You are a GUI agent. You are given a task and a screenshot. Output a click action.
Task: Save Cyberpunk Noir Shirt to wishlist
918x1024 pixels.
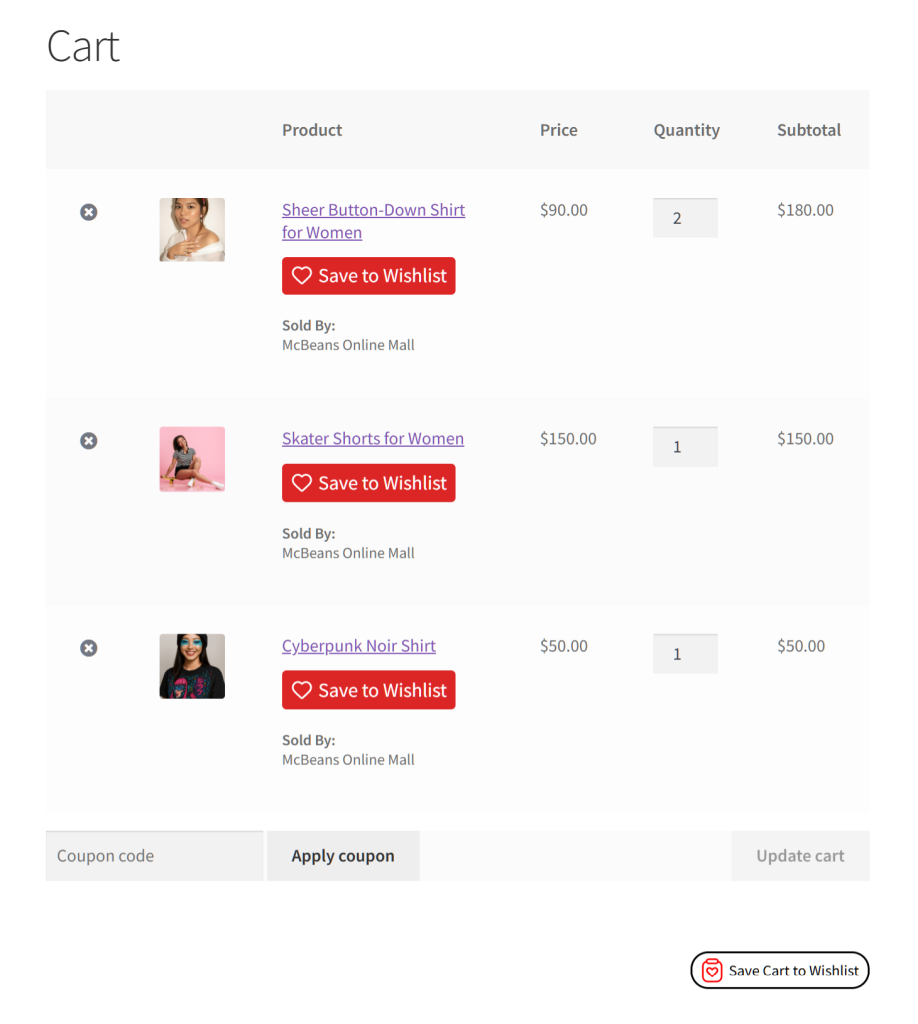(x=368, y=689)
